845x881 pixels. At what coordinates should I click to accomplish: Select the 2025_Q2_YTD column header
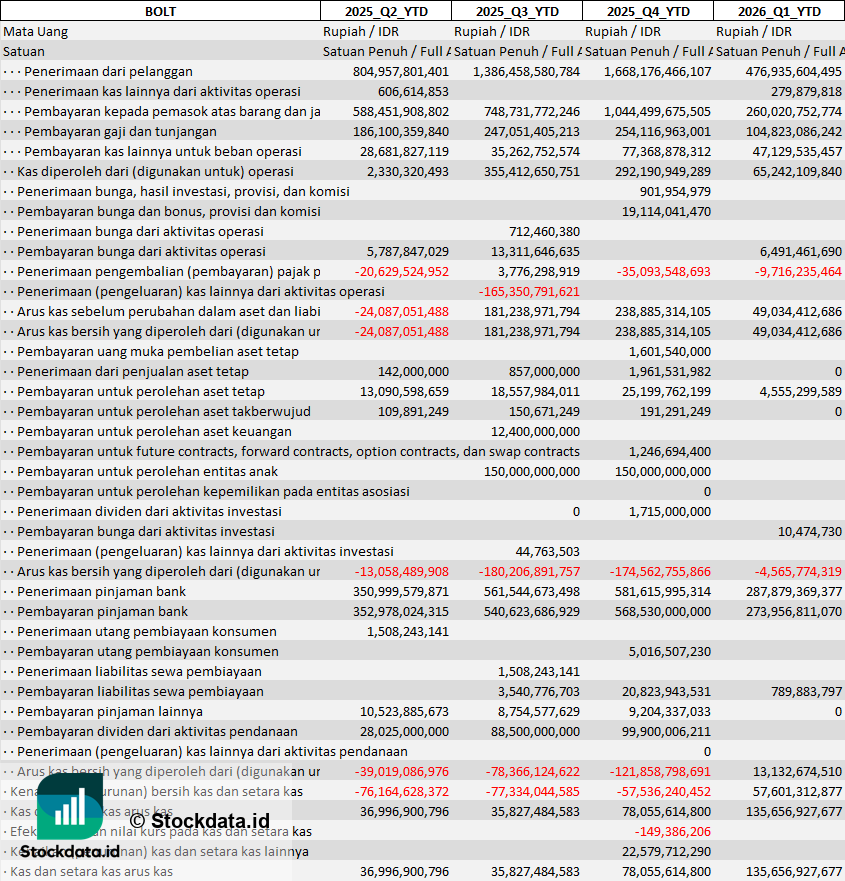coord(386,11)
